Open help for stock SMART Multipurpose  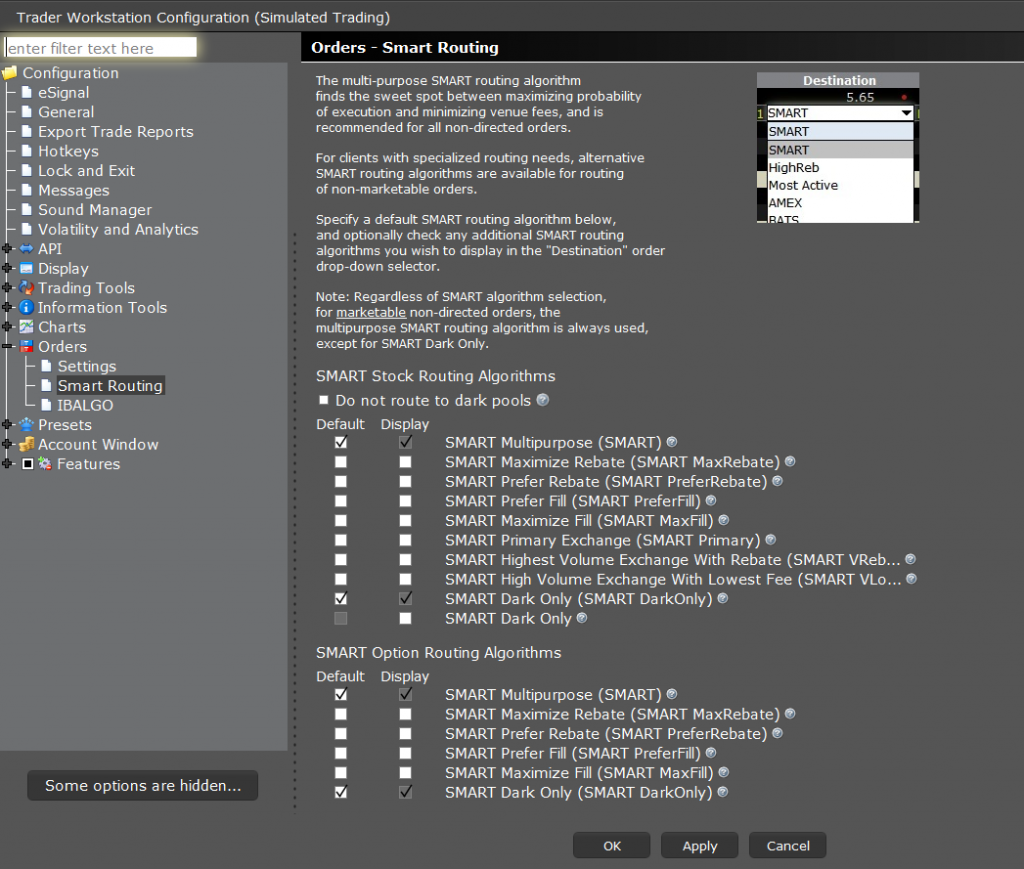click(x=671, y=442)
